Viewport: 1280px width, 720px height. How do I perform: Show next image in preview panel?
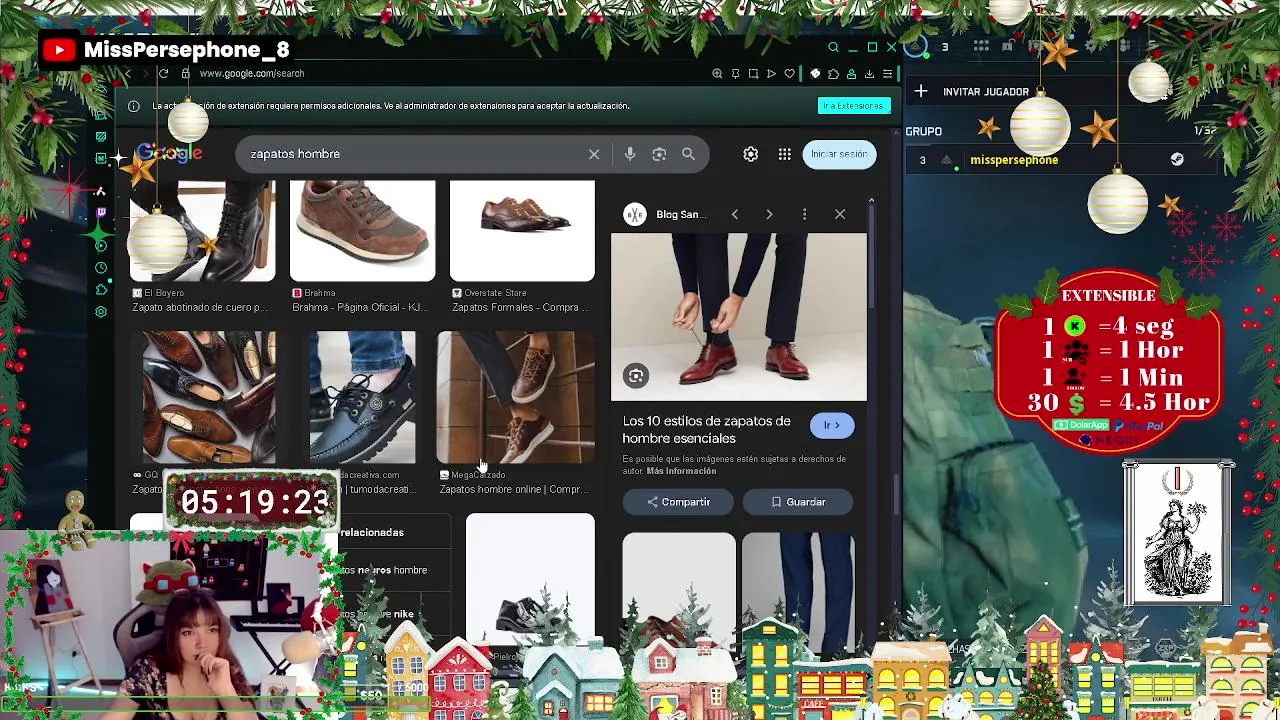(769, 214)
